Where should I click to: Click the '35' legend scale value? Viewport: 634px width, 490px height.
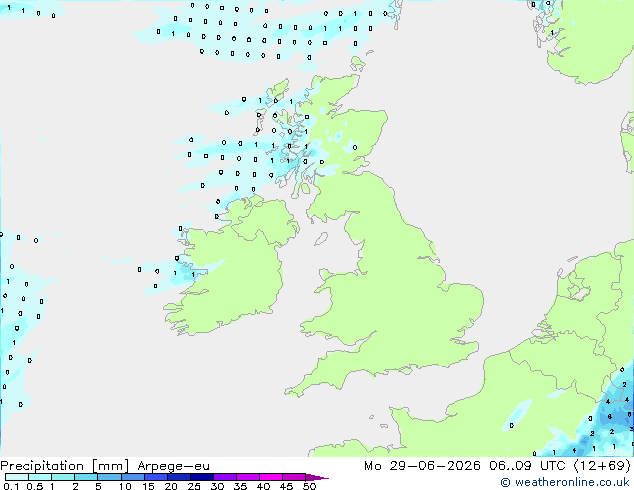pyautogui.click(x=240, y=486)
